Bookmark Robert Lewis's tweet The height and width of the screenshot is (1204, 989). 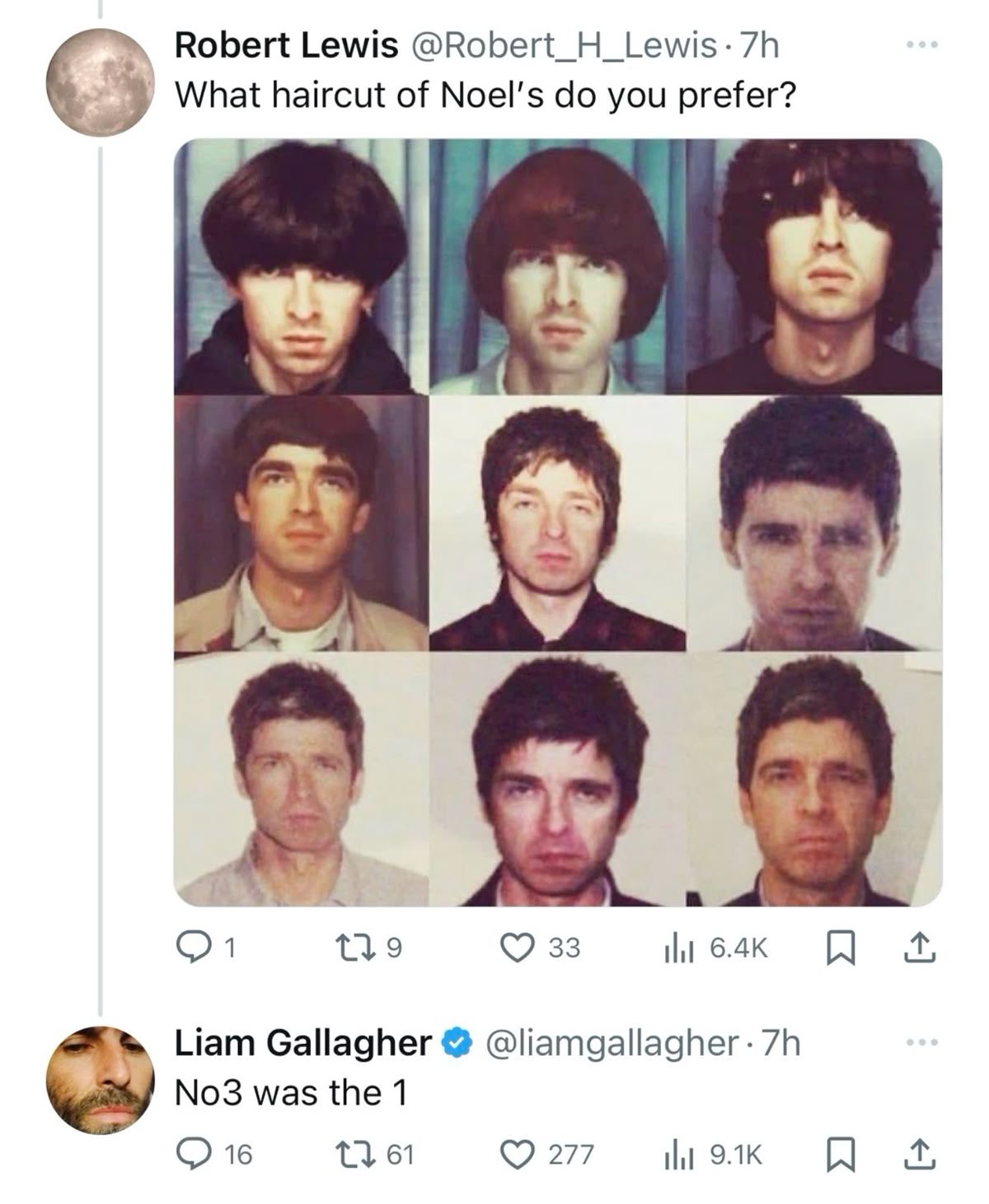[839, 948]
